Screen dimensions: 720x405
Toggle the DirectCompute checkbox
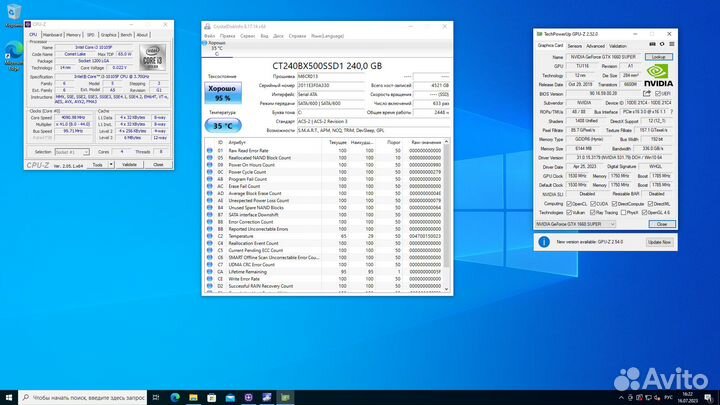614,204
